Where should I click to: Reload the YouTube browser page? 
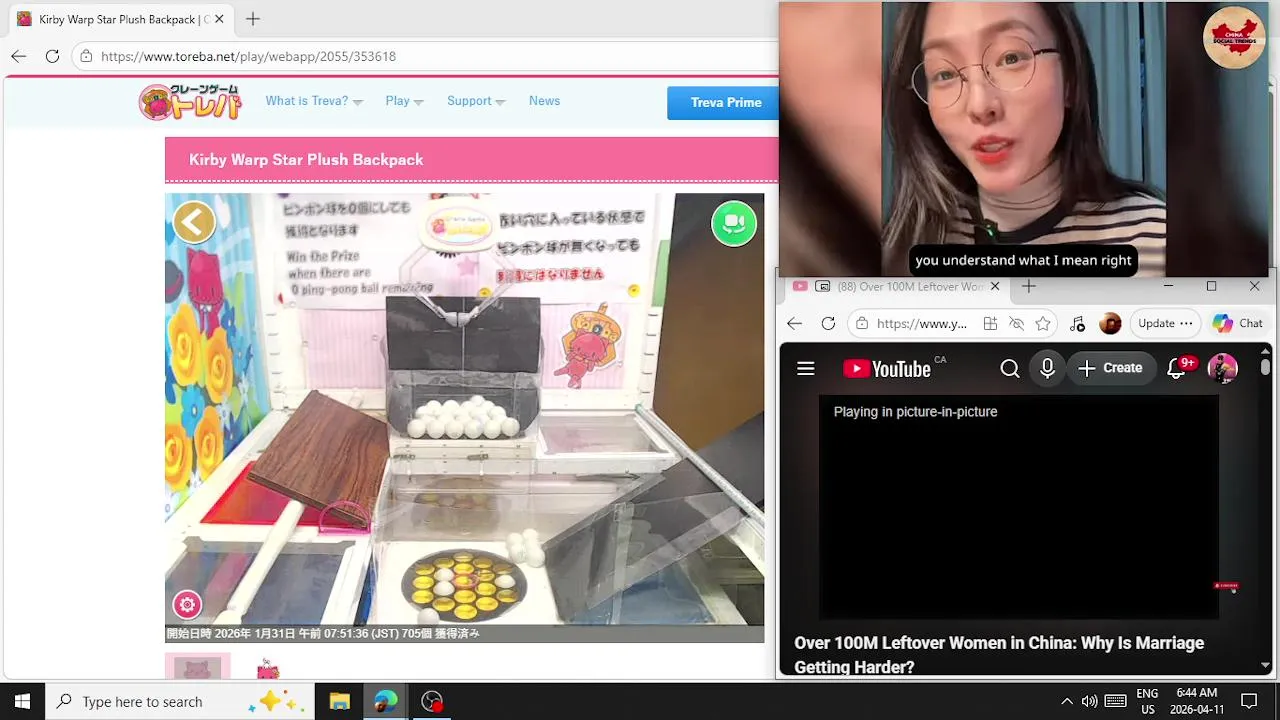tap(828, 323)
